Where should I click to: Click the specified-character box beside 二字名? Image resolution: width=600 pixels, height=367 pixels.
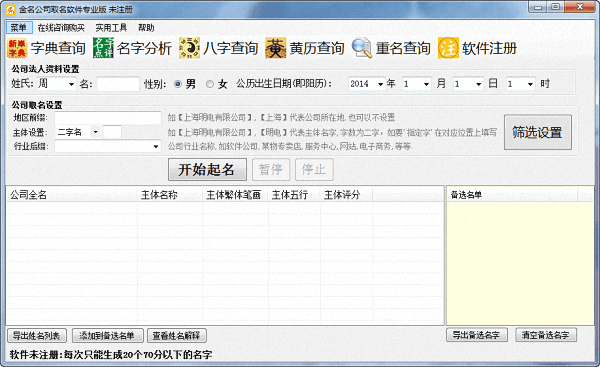pos(112,132)
